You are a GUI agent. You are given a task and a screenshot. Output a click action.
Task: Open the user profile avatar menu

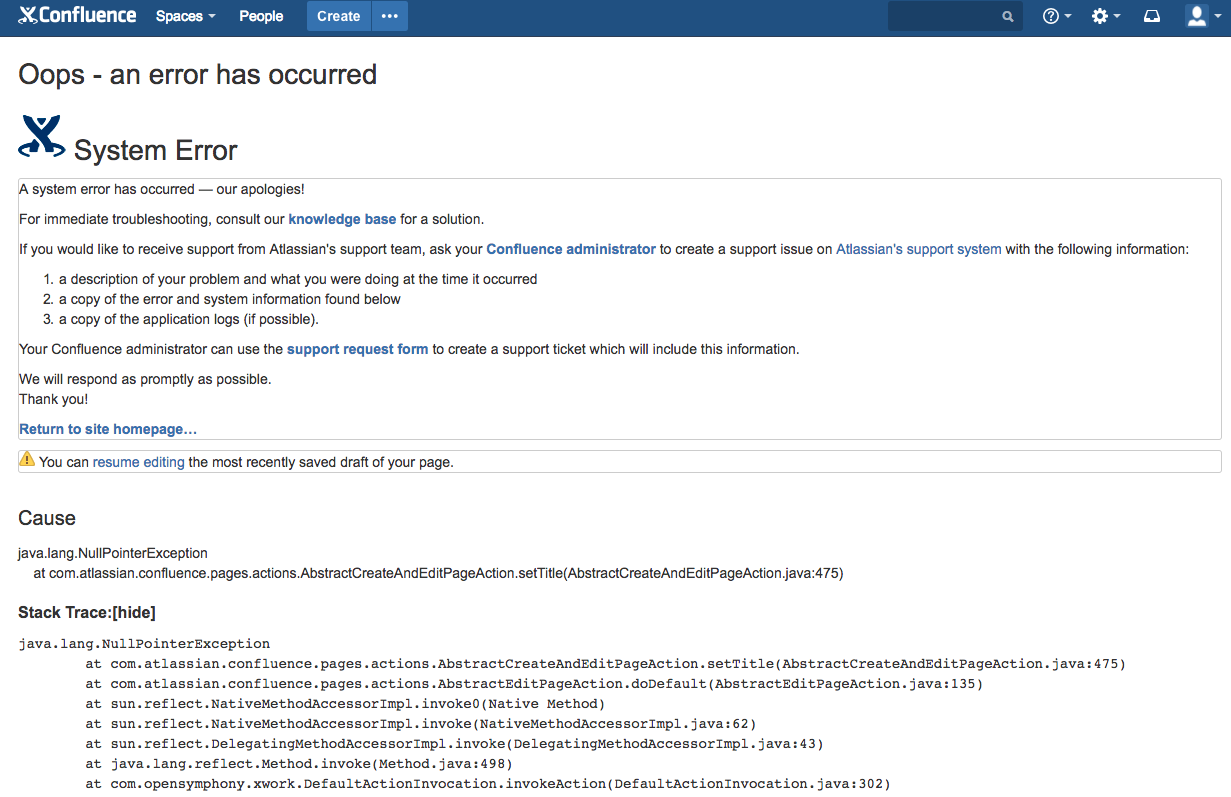point(1202,16)
